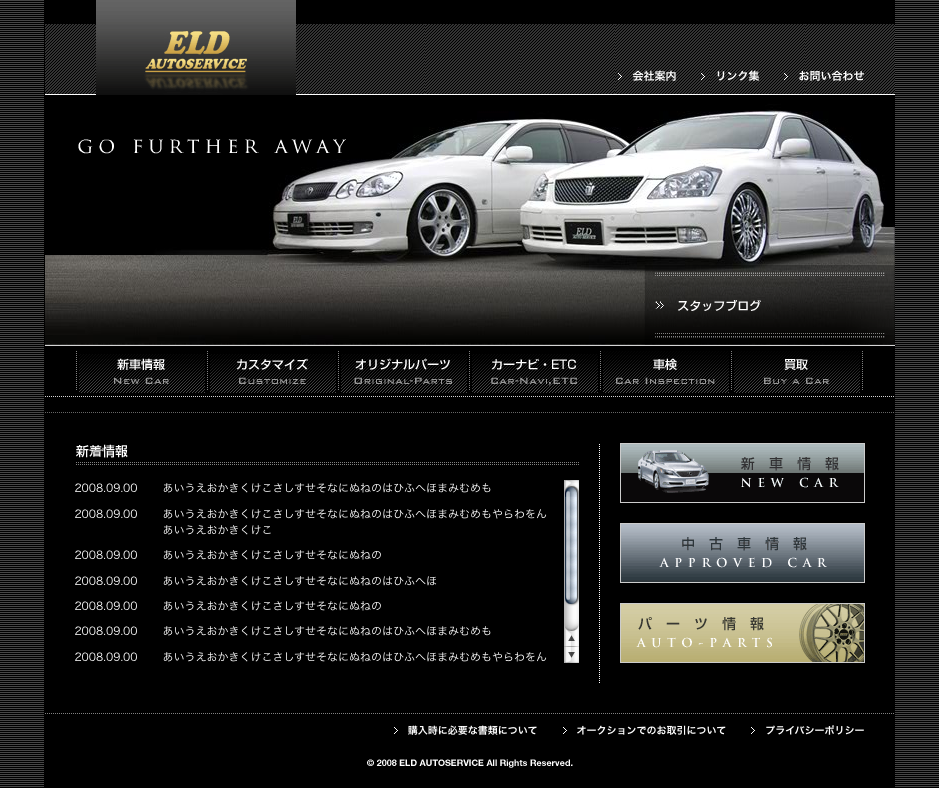The image size is (939, 788).
Task: Click the news list scrollbar thumb
Action: (x=571, y=545)
